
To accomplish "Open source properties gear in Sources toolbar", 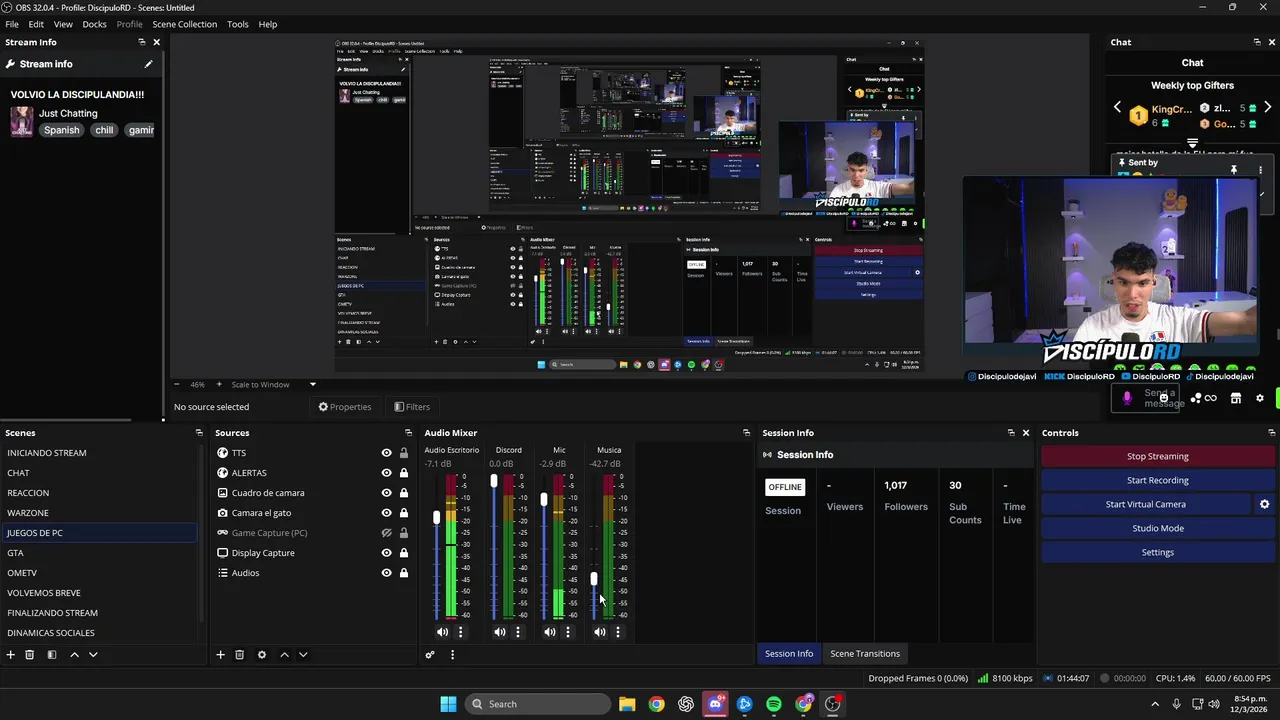I will pos(262,655).
